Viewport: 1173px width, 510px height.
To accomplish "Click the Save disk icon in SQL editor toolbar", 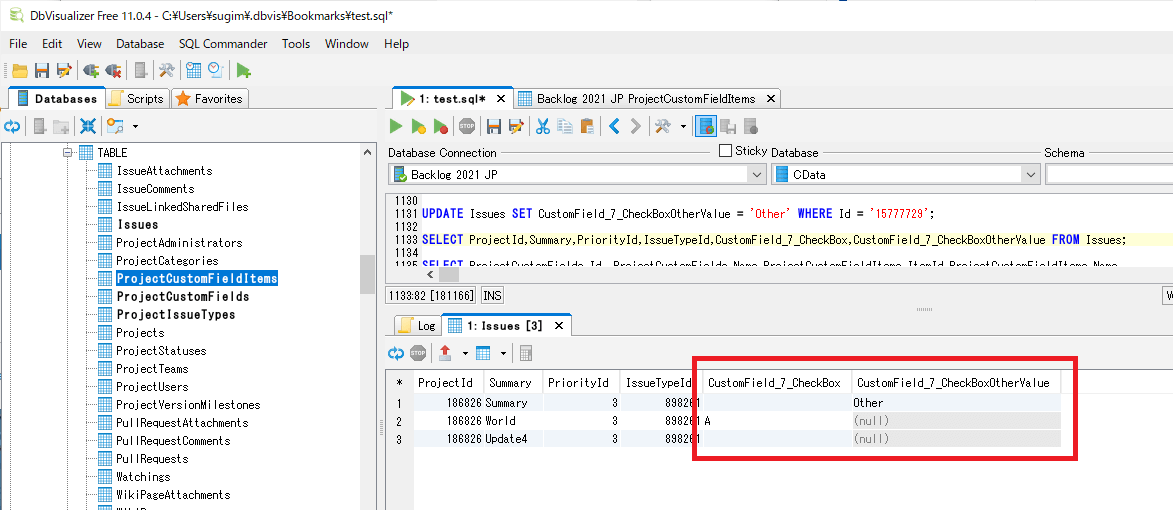I will 494,126.
